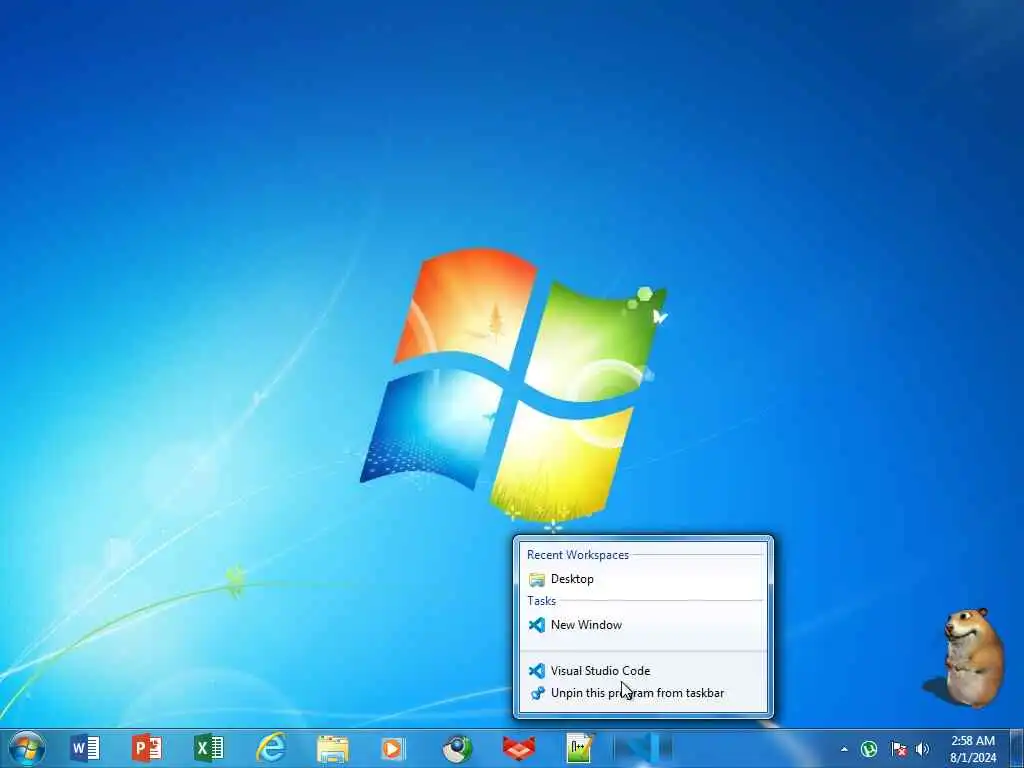Choose New Window in the jump list
Image resolution: width=1024 pixels, height=768 pixels.
point(643,625)
